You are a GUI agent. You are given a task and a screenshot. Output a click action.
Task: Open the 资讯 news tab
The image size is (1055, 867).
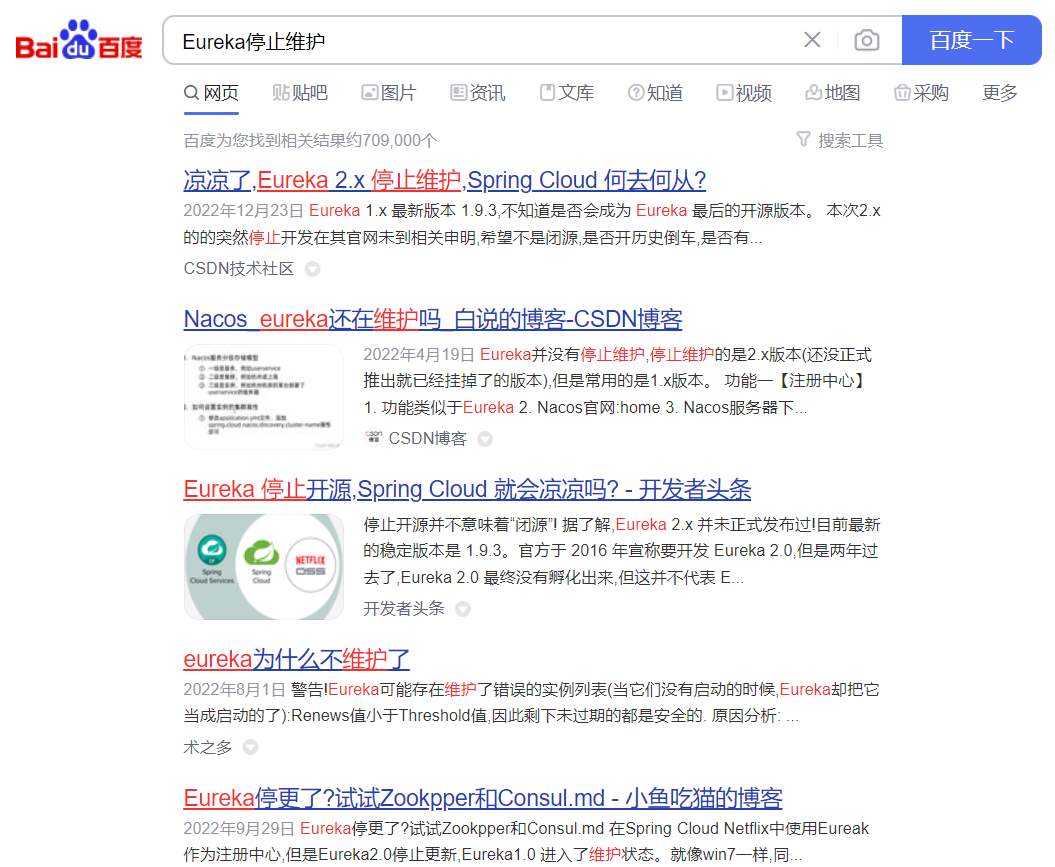tap(477, 93)
